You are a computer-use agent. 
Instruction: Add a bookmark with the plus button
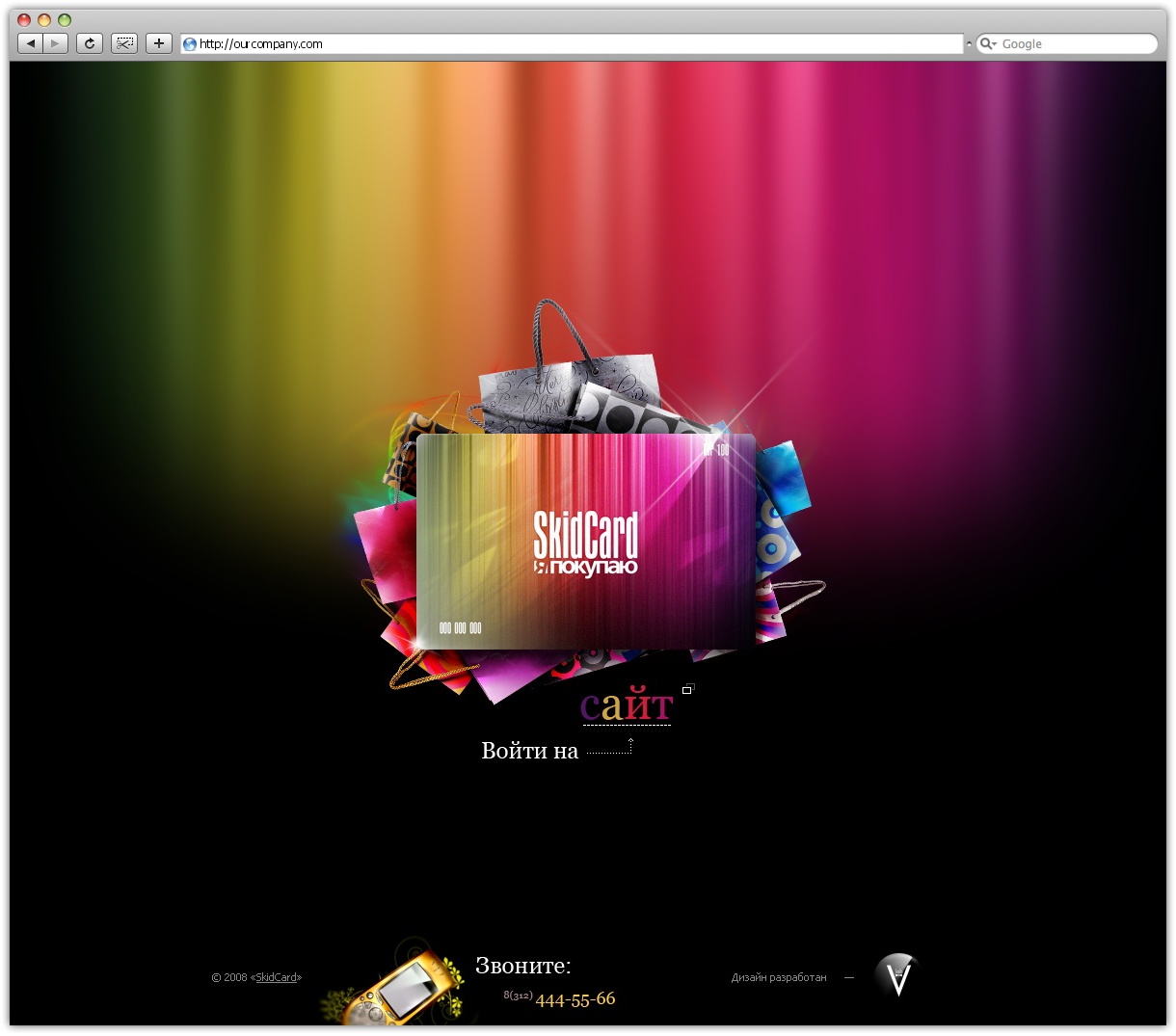(159, 43)
